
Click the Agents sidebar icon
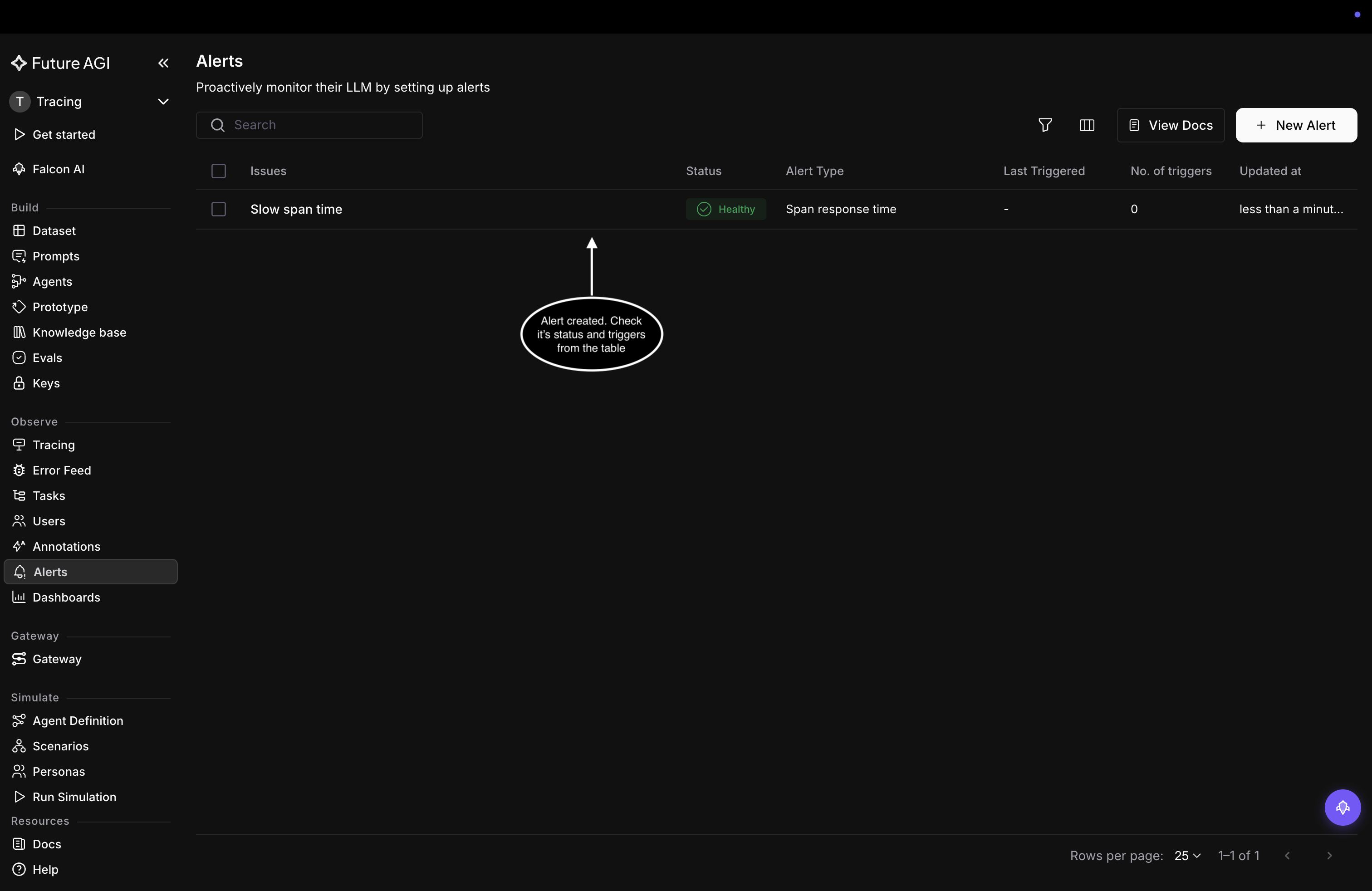coord(19,281)
